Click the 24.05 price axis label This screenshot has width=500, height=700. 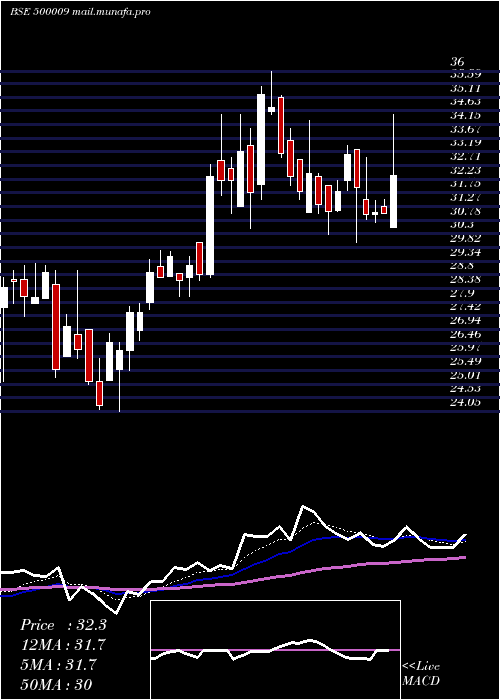pos(465,403)
